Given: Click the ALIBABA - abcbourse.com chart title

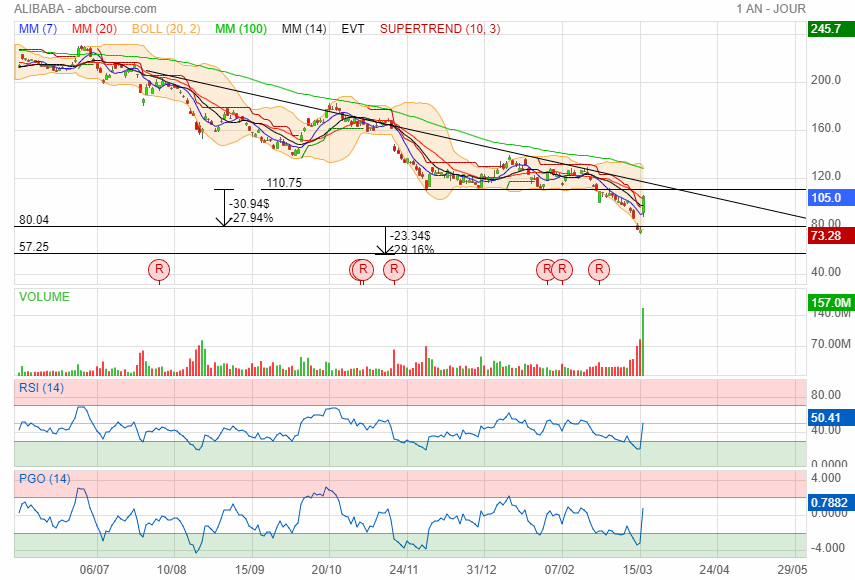Looking at the screenshot, I should coord(85,9).
